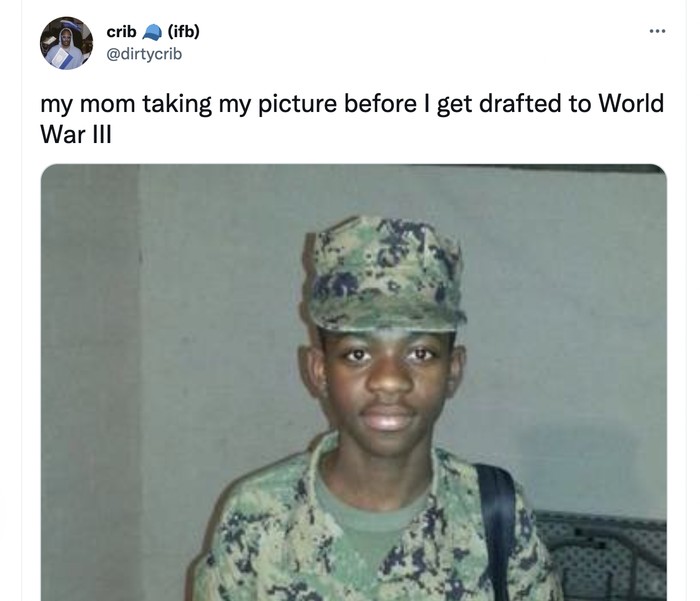Open the attached tweet photo
Screen dimensions: 700x601
pos(354,383)
